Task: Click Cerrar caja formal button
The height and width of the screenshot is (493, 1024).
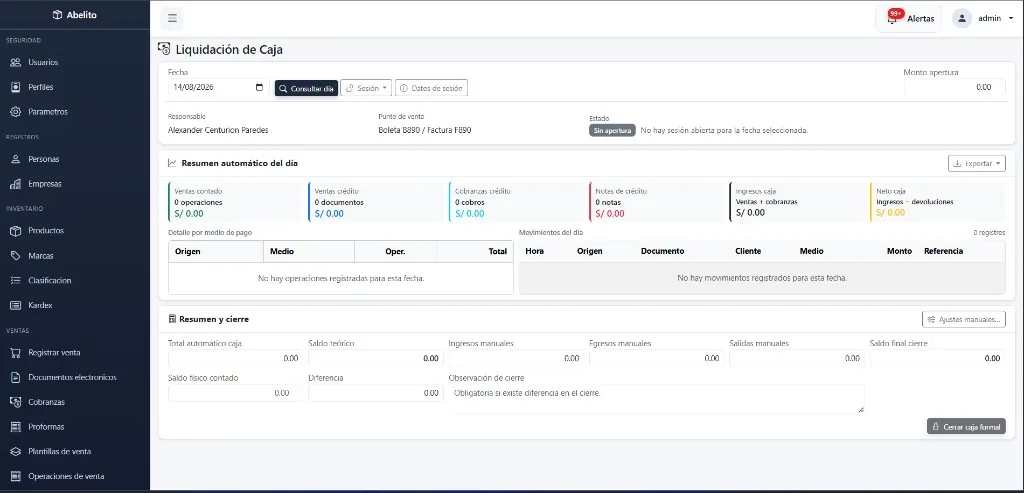Action: (x=966, y=426)
